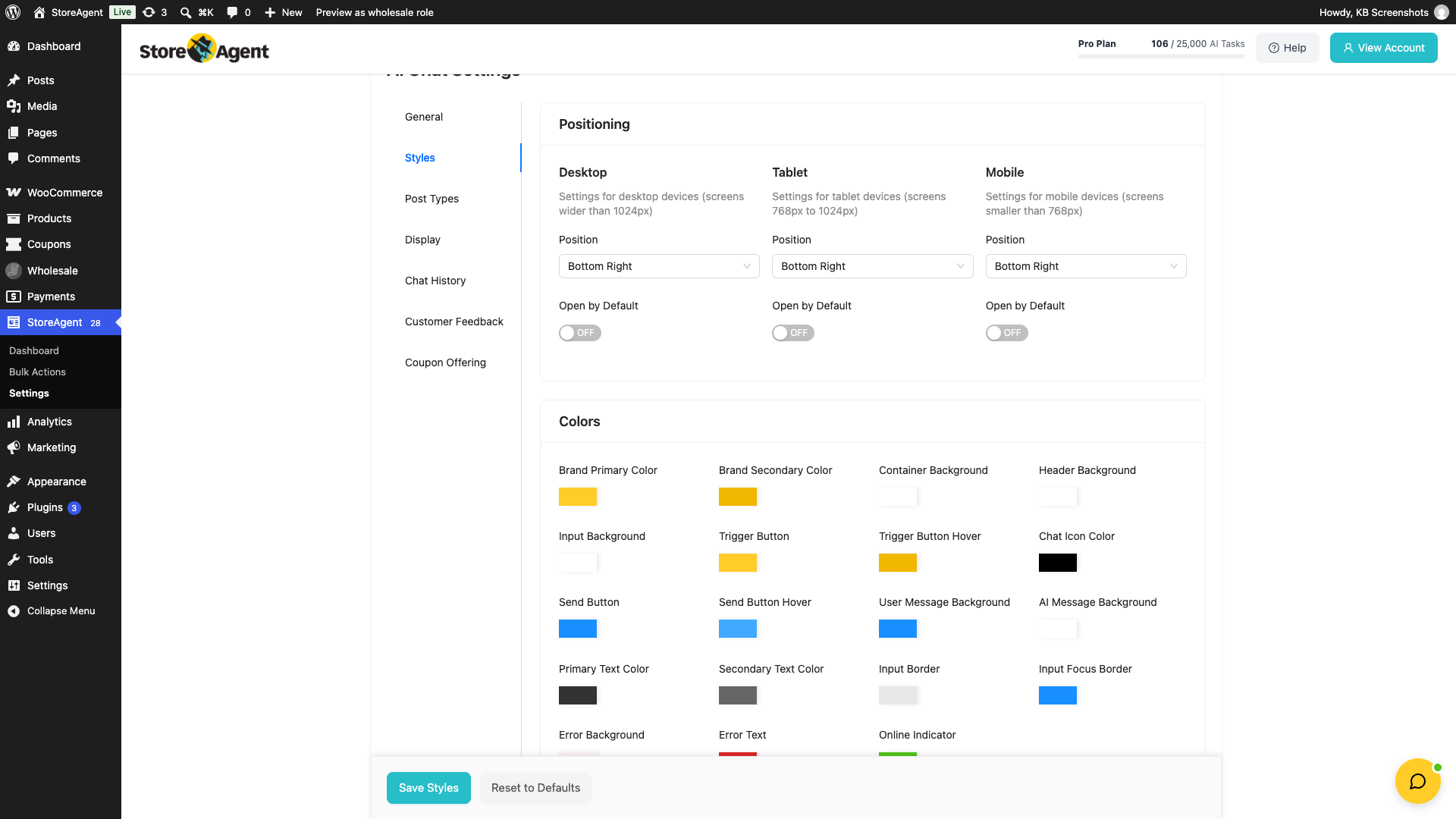The image size is (1456, 819).
Task: Open Desktop Position dropdown
Action: pos(659,266)
